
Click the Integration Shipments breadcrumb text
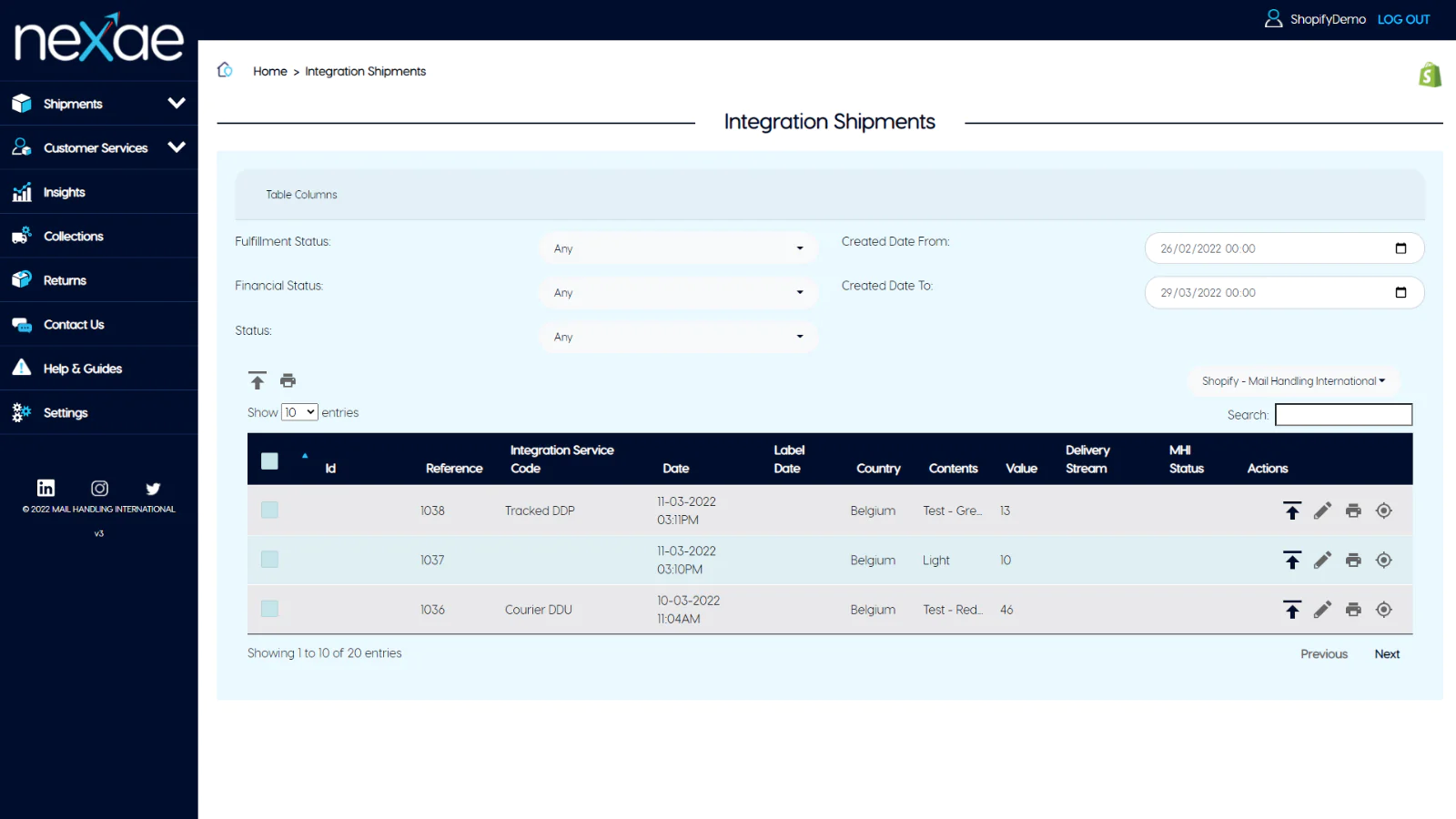(365, 71)
